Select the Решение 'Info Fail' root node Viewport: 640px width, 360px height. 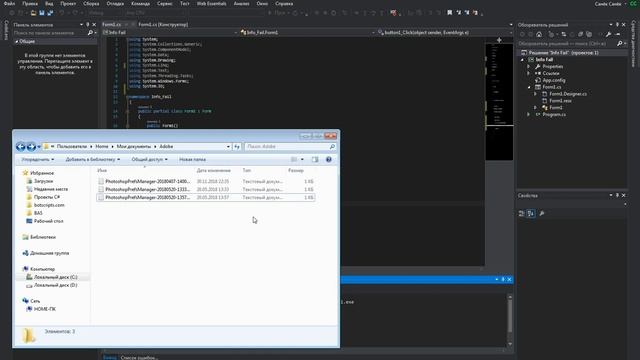click(x=563, y=53)
